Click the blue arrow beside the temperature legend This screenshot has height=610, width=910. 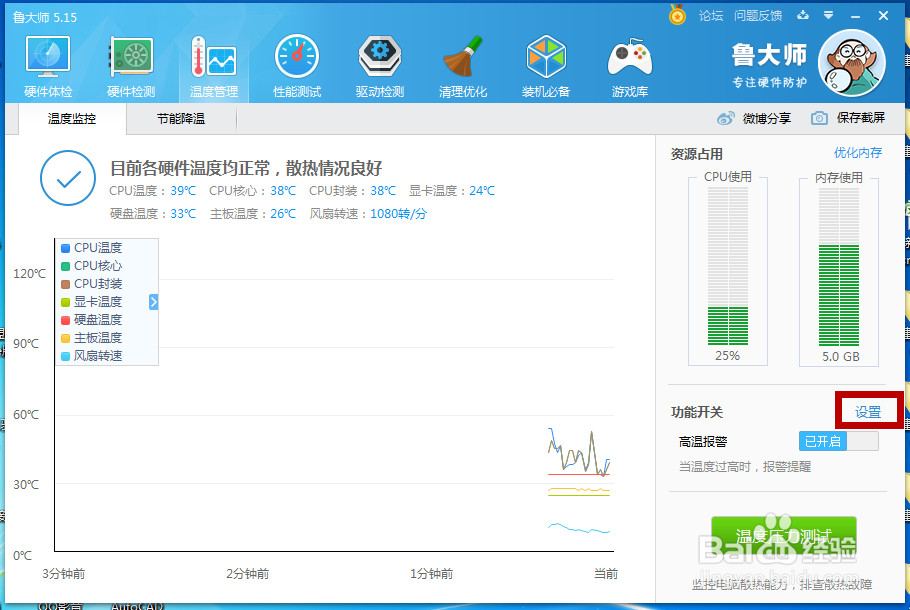click(153, 301)
